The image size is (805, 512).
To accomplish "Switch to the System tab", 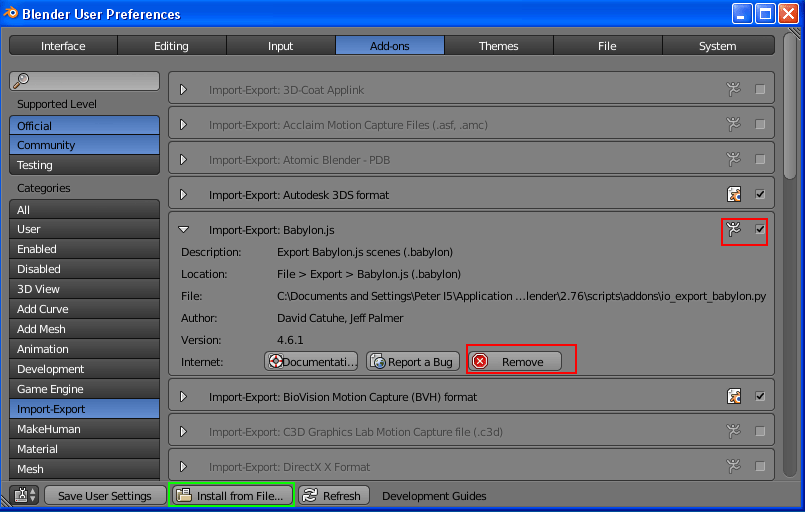I will click(x=718, y=46).
